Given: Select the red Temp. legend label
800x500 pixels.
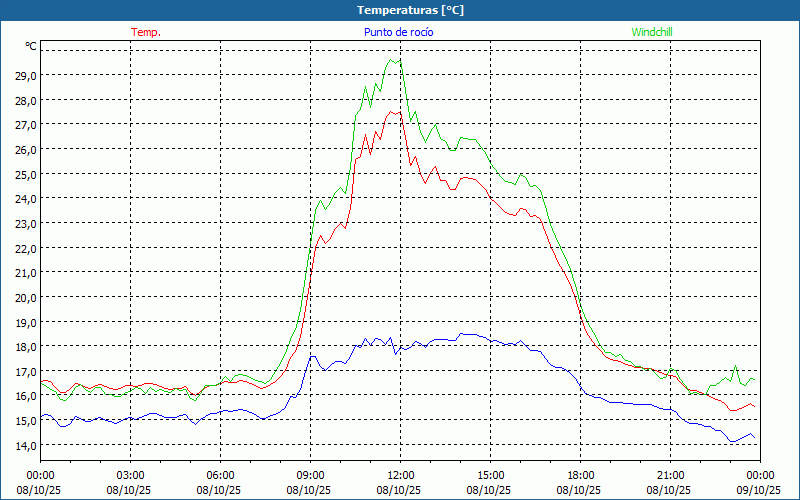Looking at the screenshot, I should (146, 32).
